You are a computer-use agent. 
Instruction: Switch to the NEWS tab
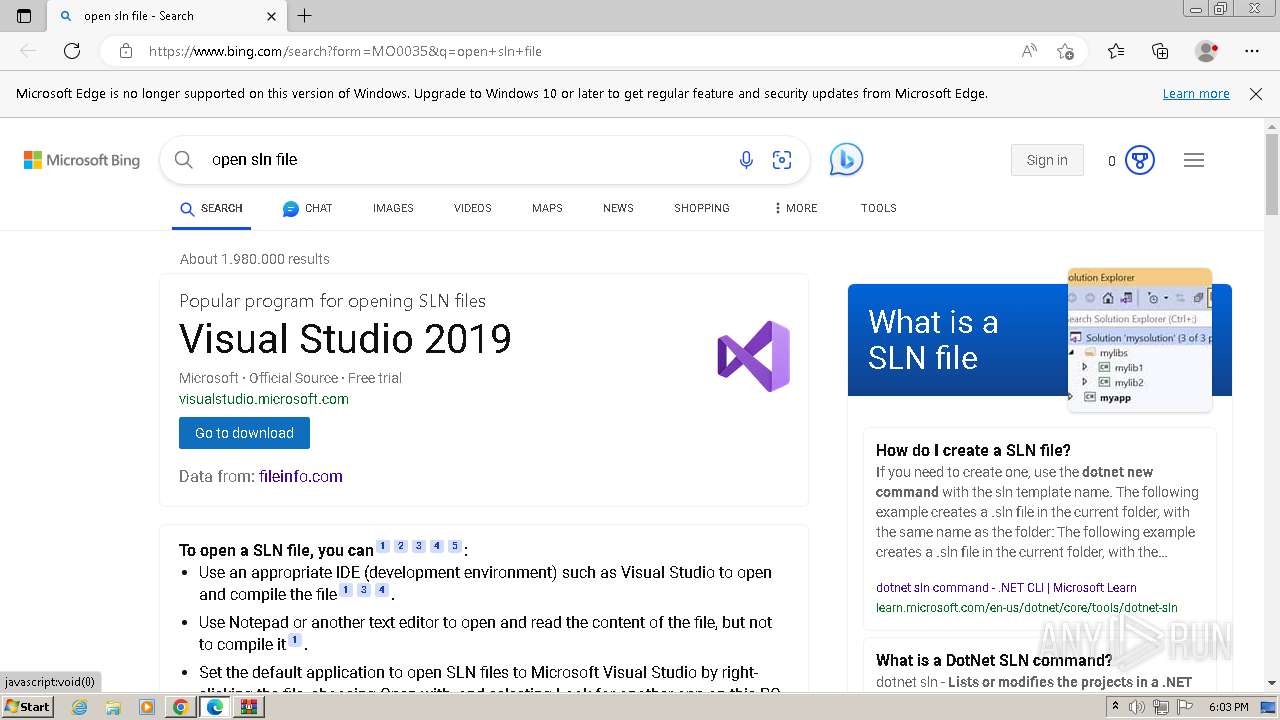(618, 209)
